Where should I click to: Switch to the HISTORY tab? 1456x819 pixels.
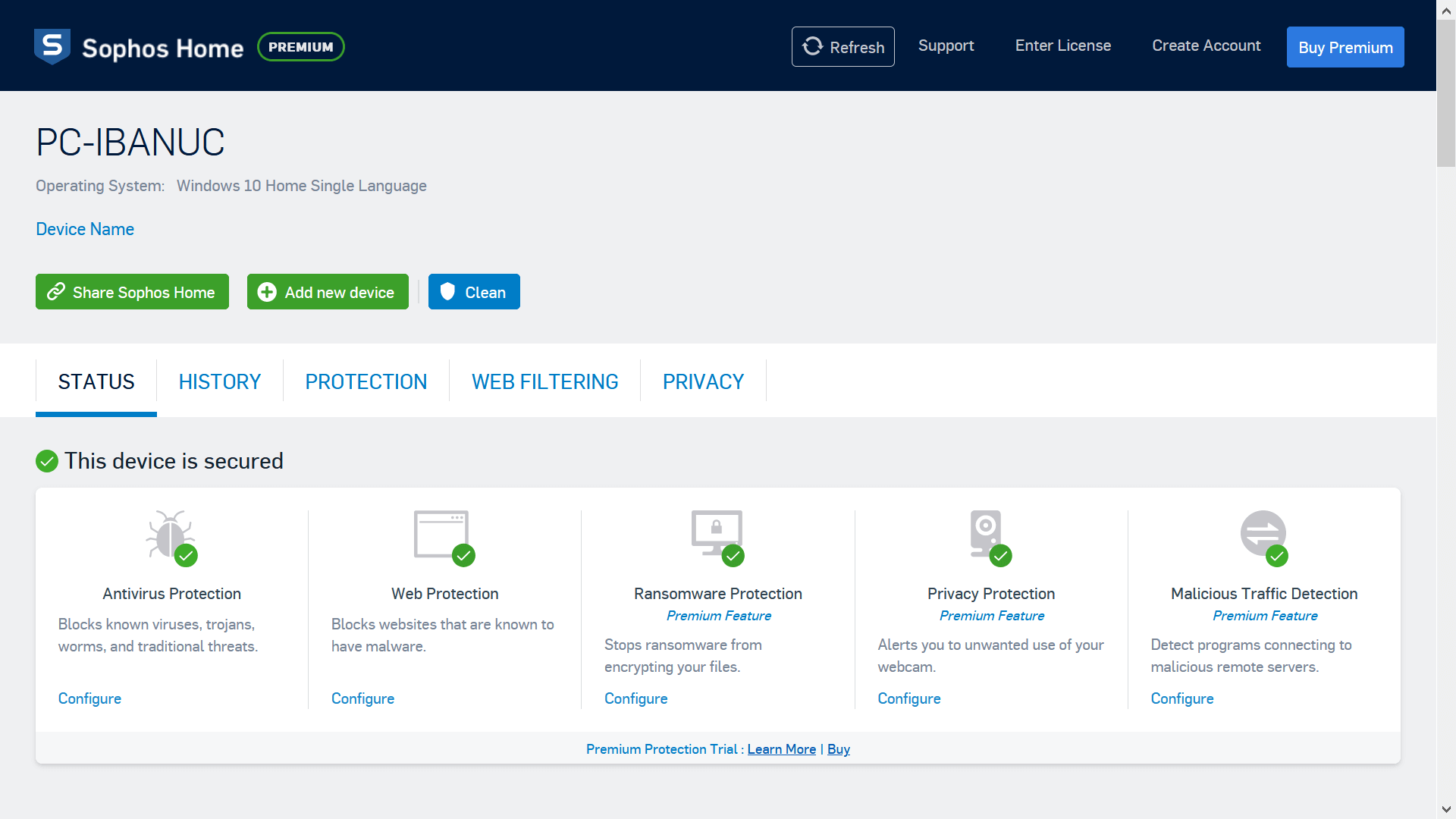220,382
